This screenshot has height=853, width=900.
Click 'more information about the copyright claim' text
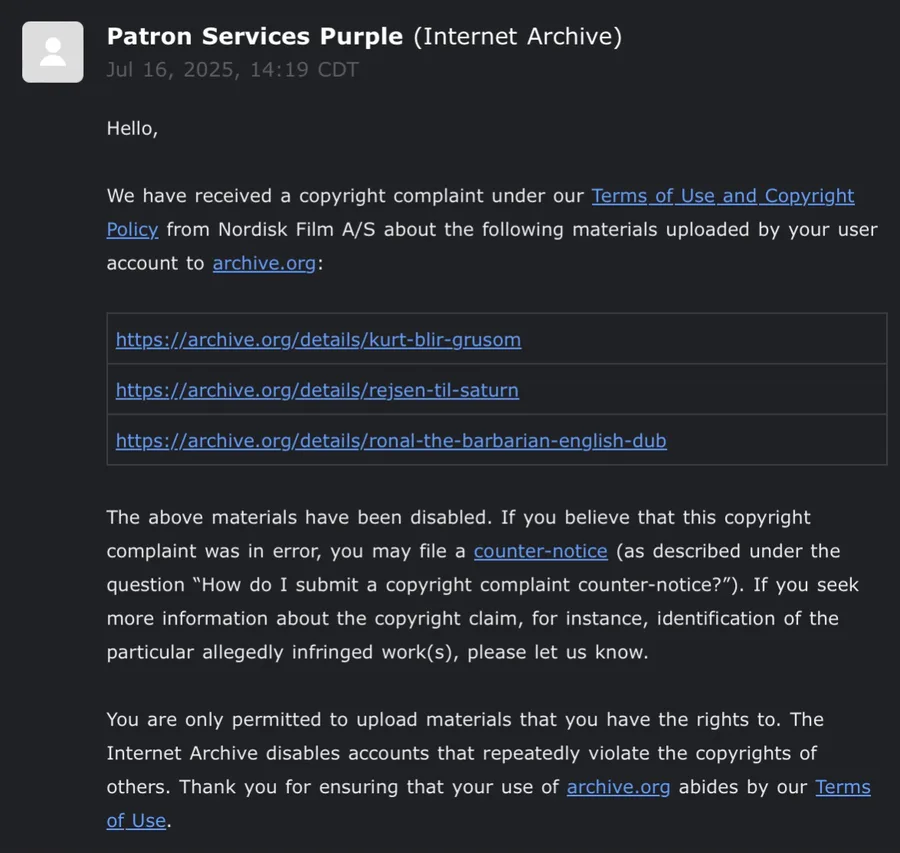(x=315, y=618)
